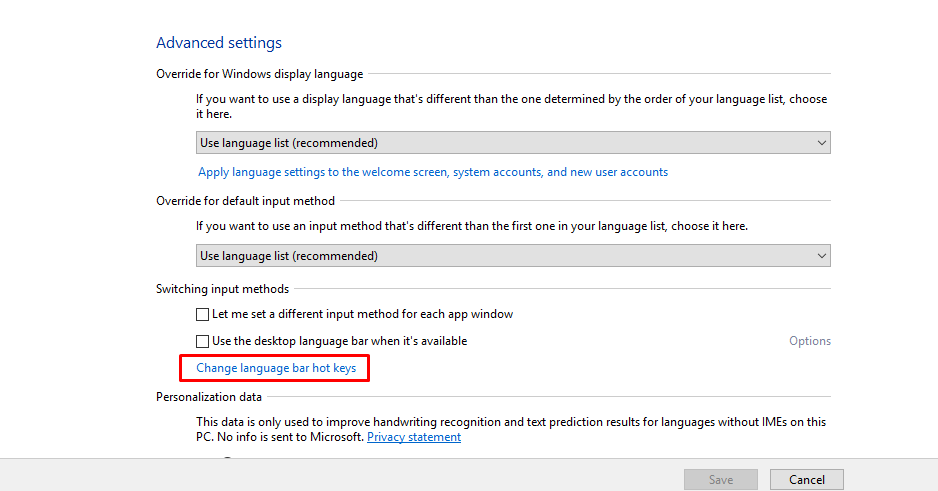
Task: Open Apply language settings to welcome screen link
Action: point(433,172)
